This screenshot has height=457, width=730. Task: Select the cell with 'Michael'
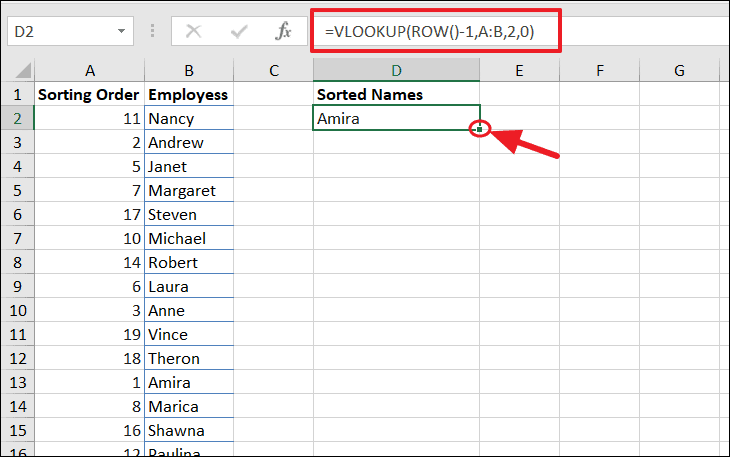(x=189, y=238)
